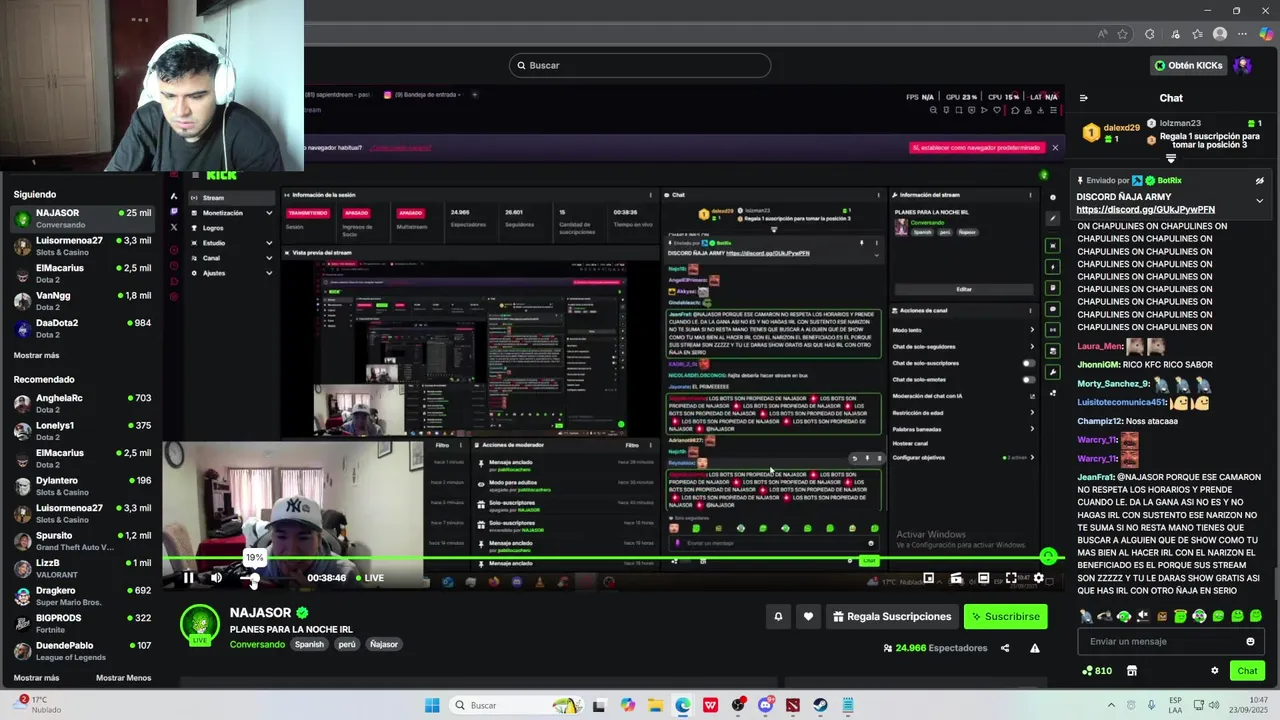Mute the stream with the speaker icon
Screen dimensions: 1280x720
coord(216,578)
